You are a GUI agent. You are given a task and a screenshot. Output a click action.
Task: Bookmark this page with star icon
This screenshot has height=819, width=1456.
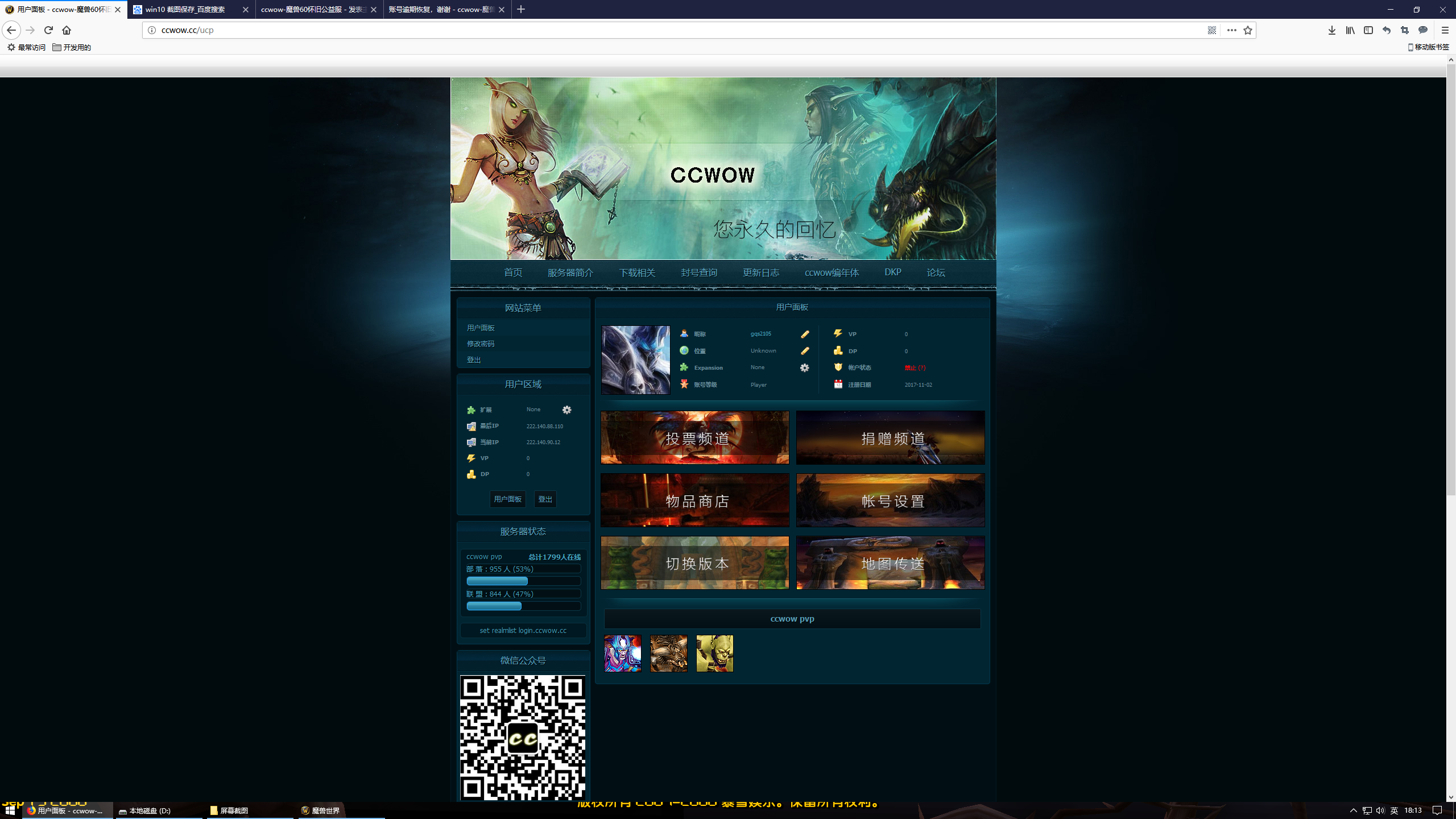coord(1248,30)
